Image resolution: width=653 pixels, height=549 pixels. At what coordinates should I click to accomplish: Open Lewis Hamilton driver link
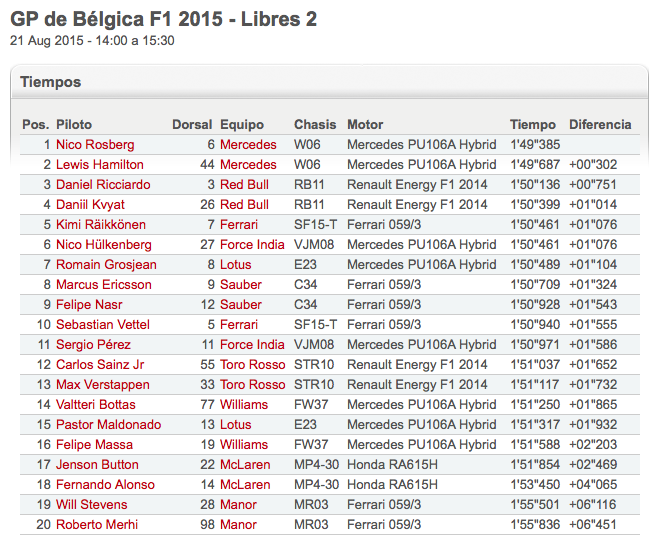click(100, 165)
